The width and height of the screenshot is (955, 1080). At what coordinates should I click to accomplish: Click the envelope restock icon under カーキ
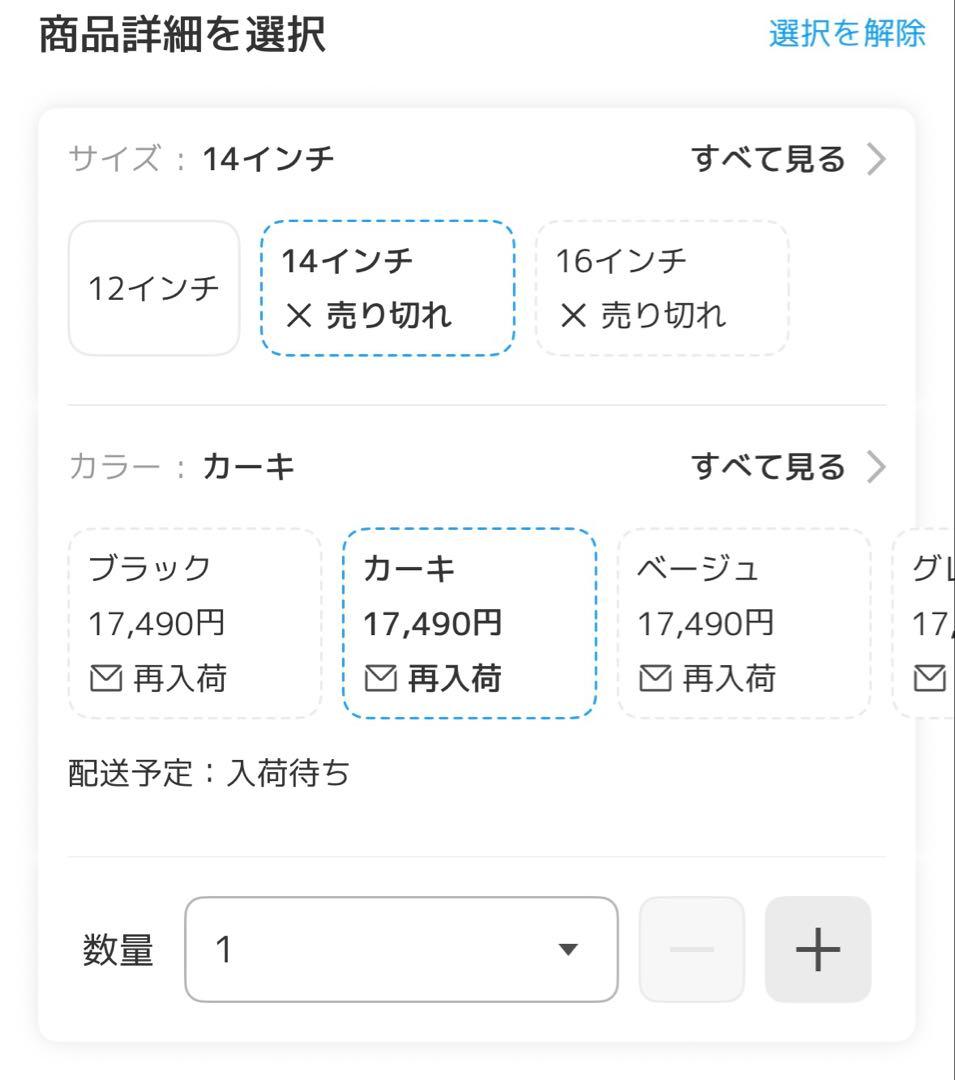[380, 680]
